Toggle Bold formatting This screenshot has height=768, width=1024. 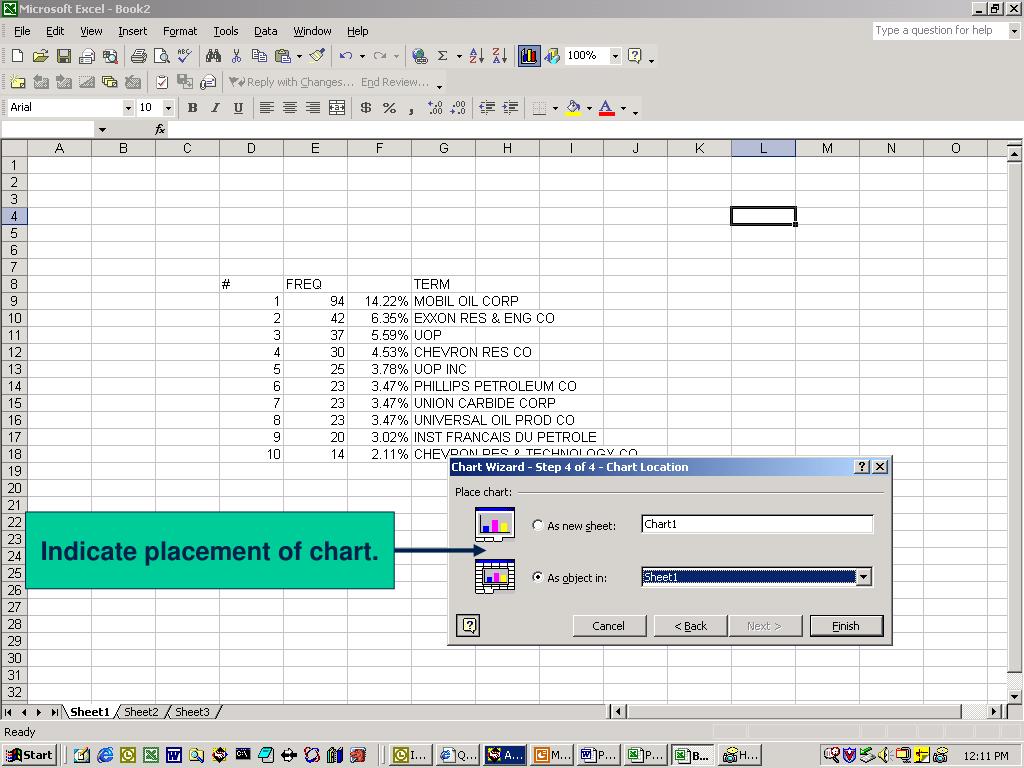[192, 108]
